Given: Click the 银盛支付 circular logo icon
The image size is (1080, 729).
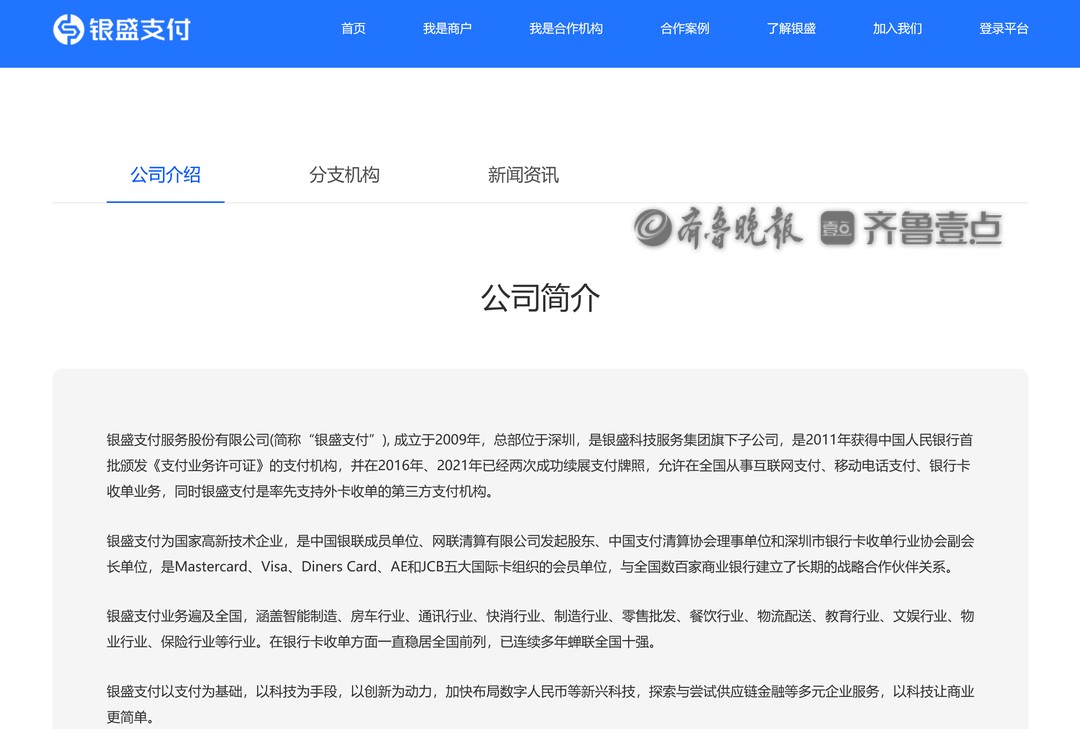Looking at the screenshot, I should point(68,29).
